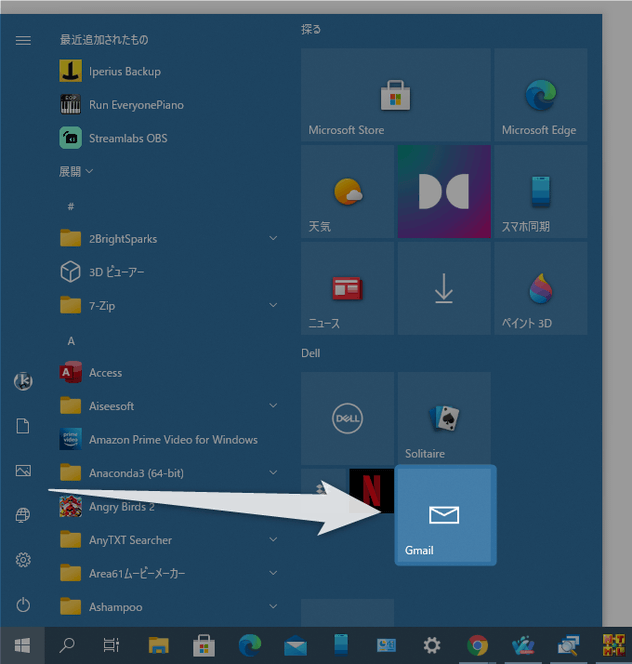Open Microsoft Store on taskbar
Viewport: 632px width, 664px height.
coord(204,645)
